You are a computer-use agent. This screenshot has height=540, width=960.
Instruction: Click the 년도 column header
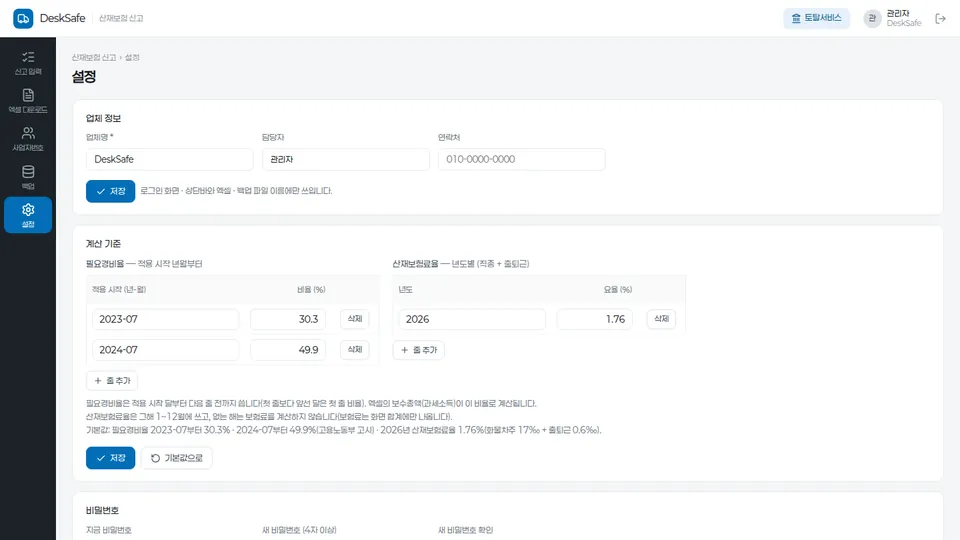tap(405, 290)
